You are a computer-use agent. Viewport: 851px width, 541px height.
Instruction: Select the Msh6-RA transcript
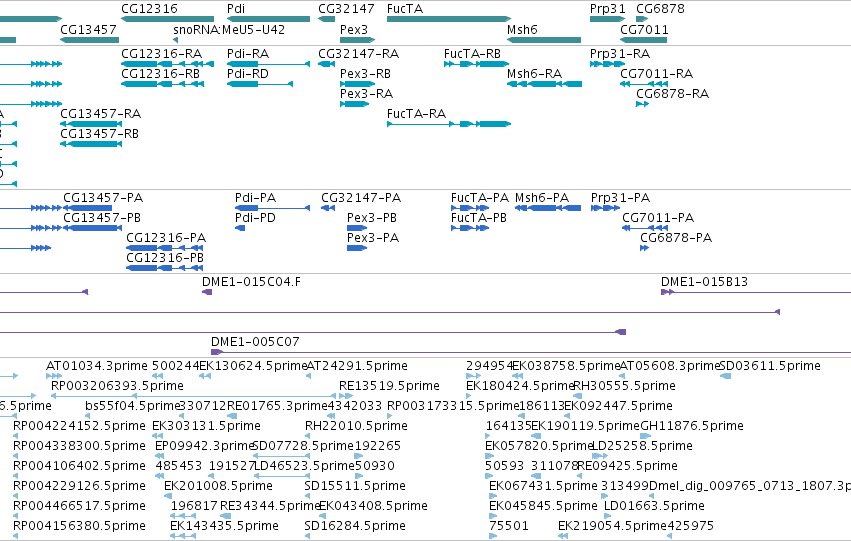[544, 84]
